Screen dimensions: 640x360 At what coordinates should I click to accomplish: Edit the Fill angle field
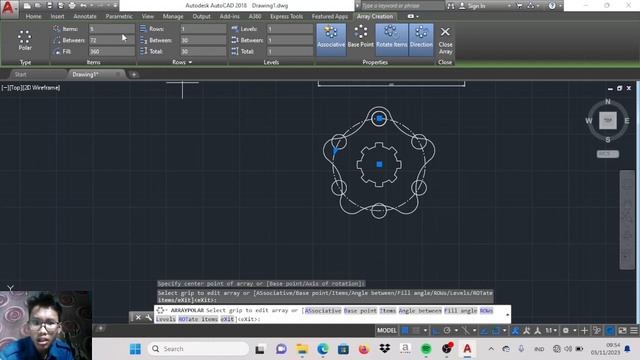[111, 51]
